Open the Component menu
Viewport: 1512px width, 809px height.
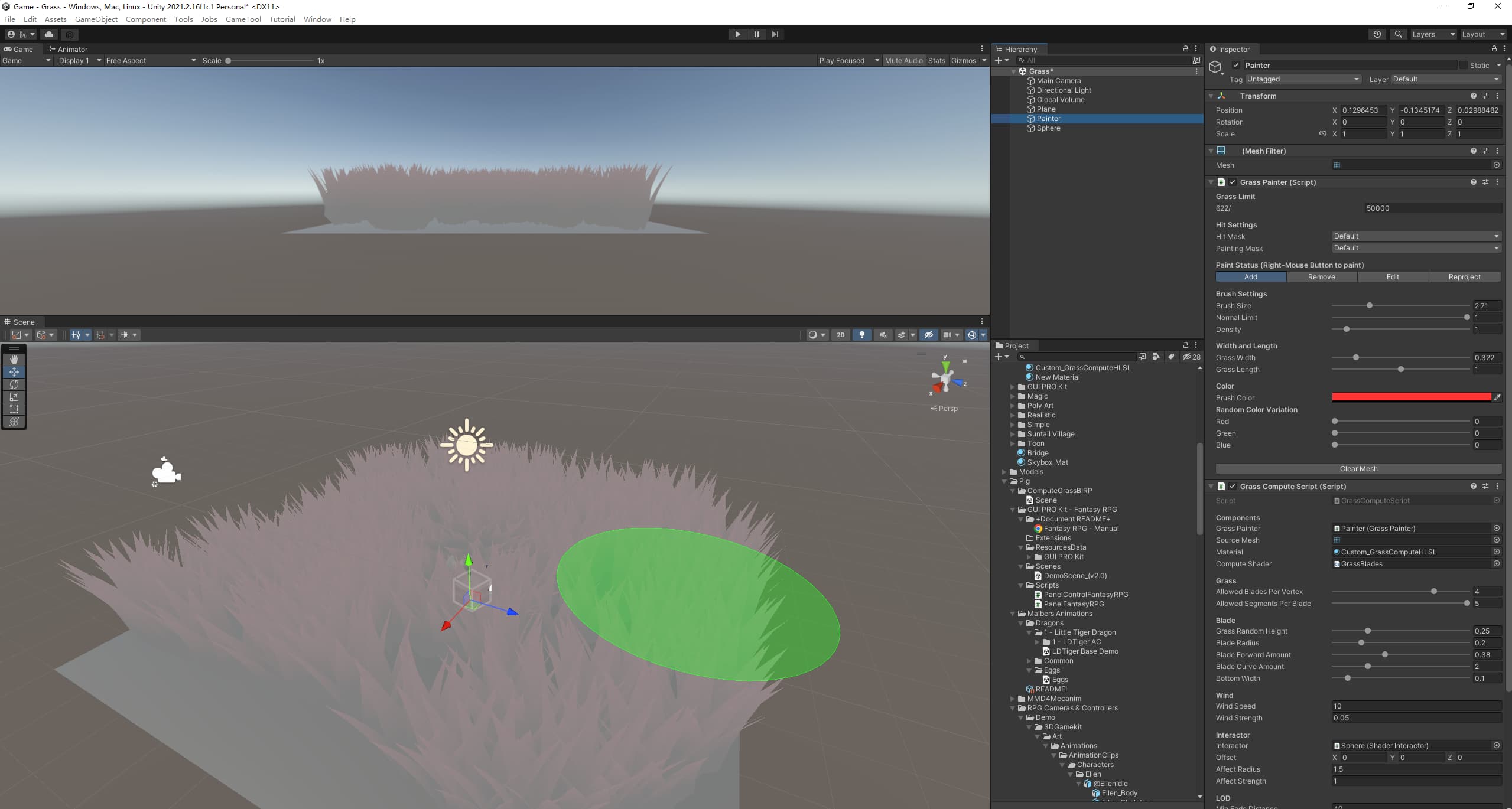[146, 19]
